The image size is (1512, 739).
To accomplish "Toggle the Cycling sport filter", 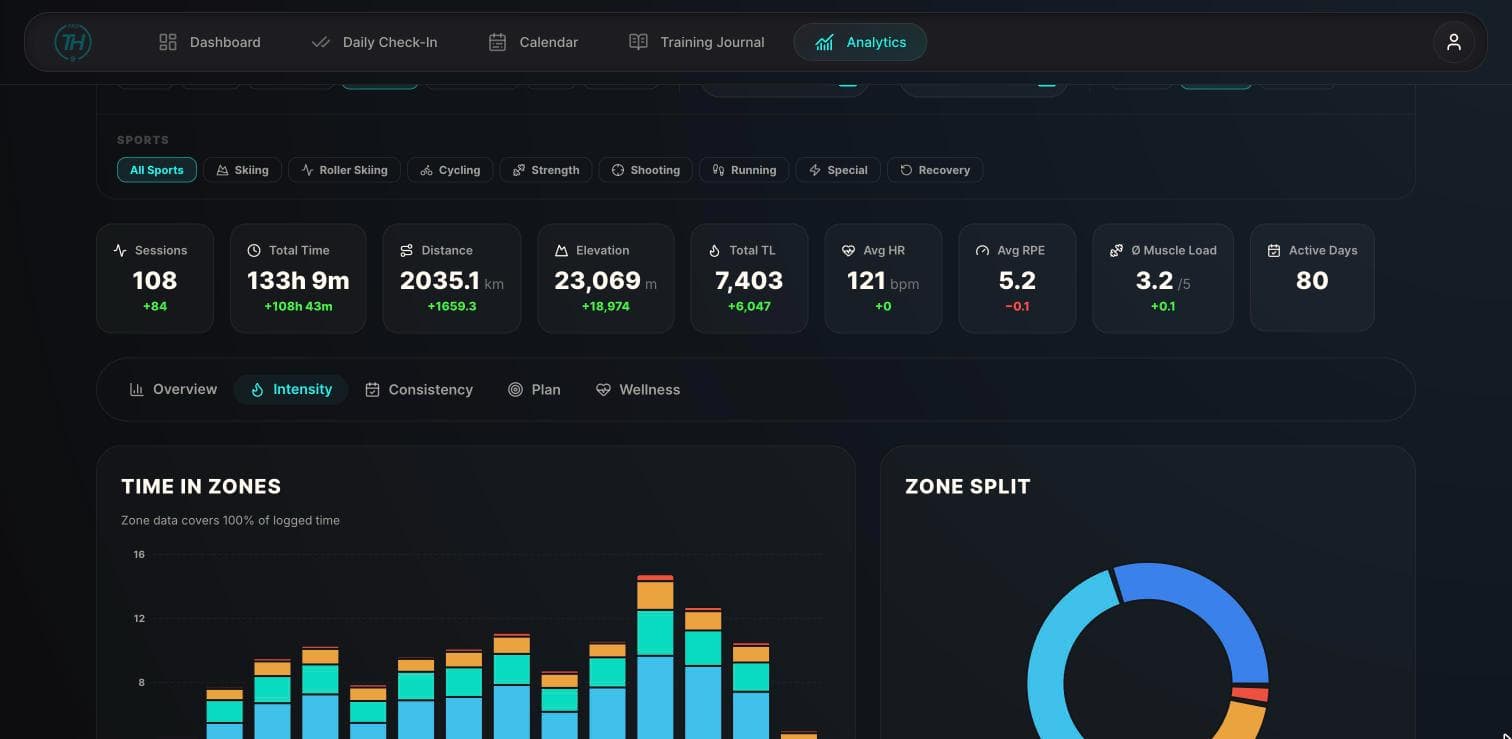I will click(x=450, y=170).
